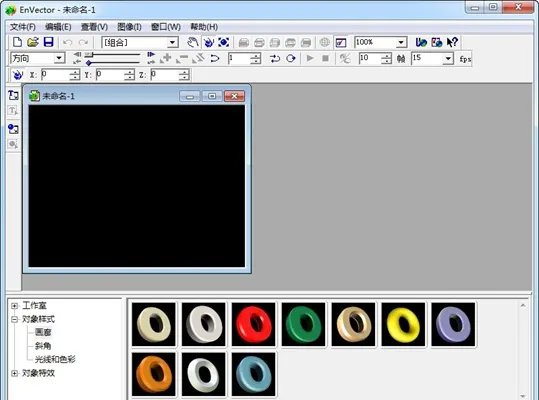This screenshot has height=400, width=539.
Task: Expand the 工作室 tree node
Action: (x=14, y=305)
